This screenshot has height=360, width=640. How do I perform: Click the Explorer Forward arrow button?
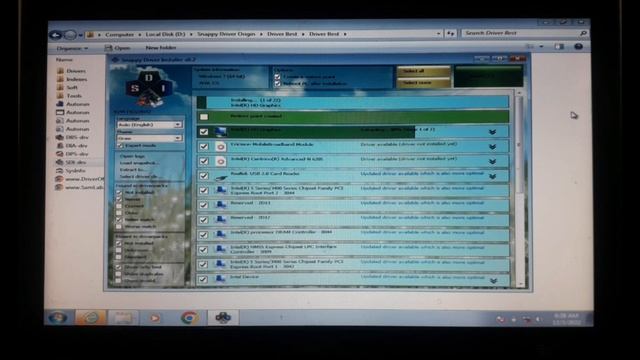point(70,35)
